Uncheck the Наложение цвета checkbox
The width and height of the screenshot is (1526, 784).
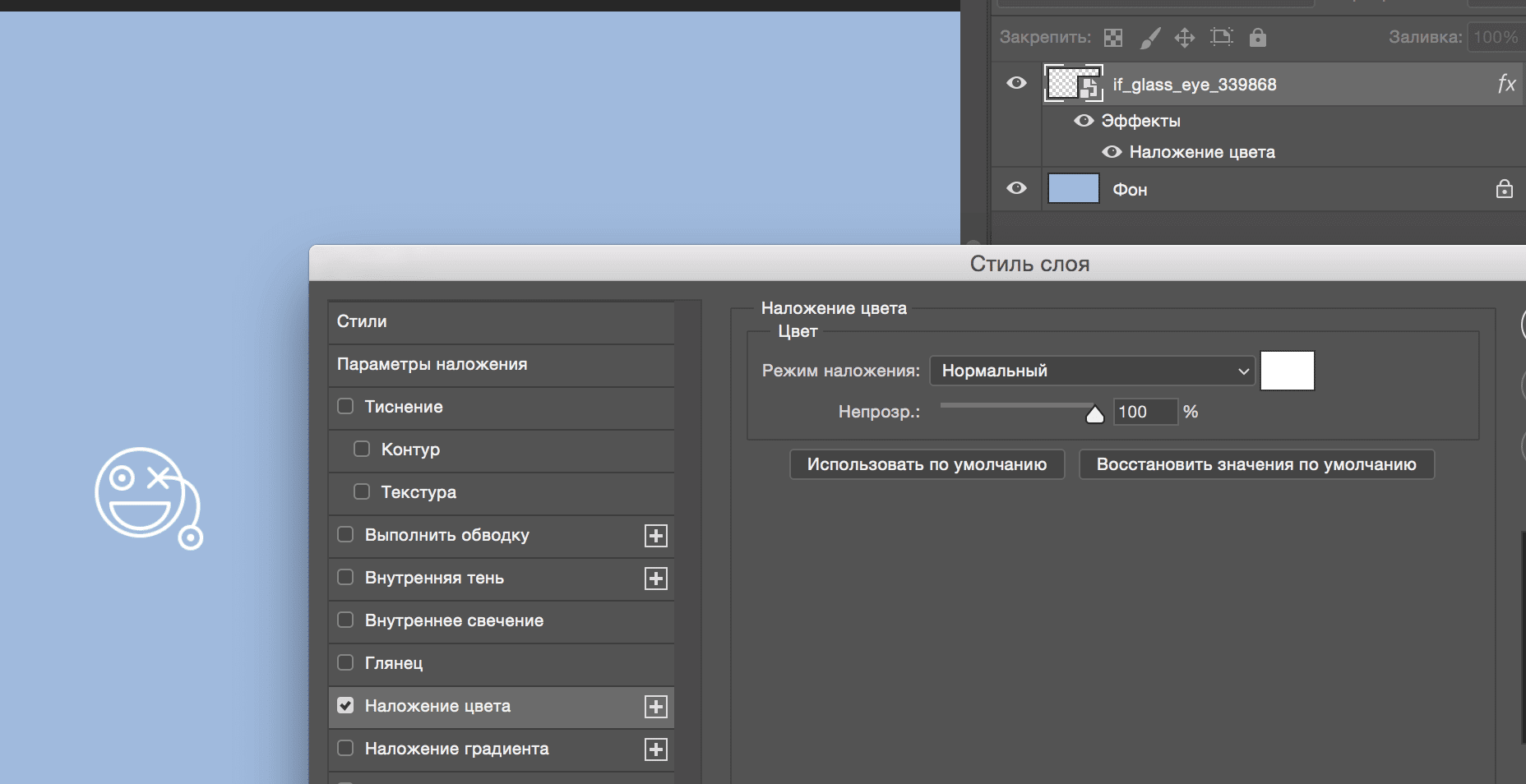(x=346, y=706)
